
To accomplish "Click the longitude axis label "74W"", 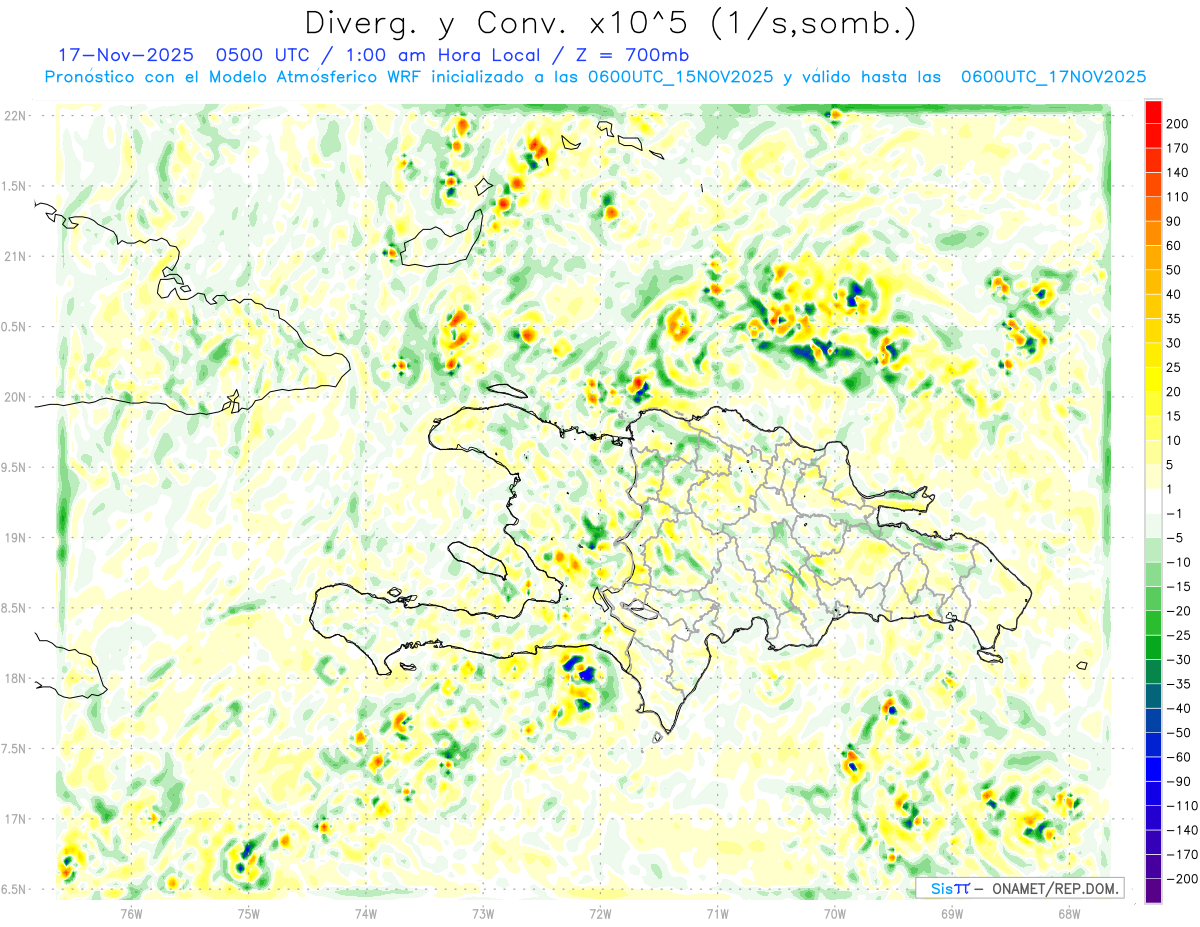I will 365,913.
